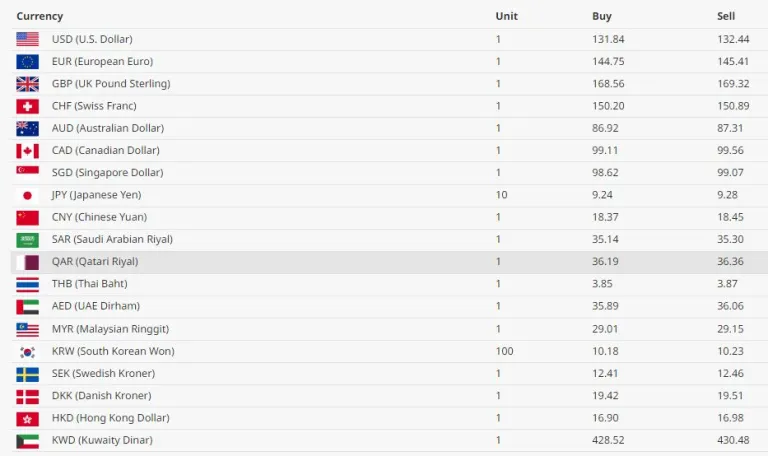Click the UK flag icon
This screenshot has width=768, height=456.
[27, 84]
